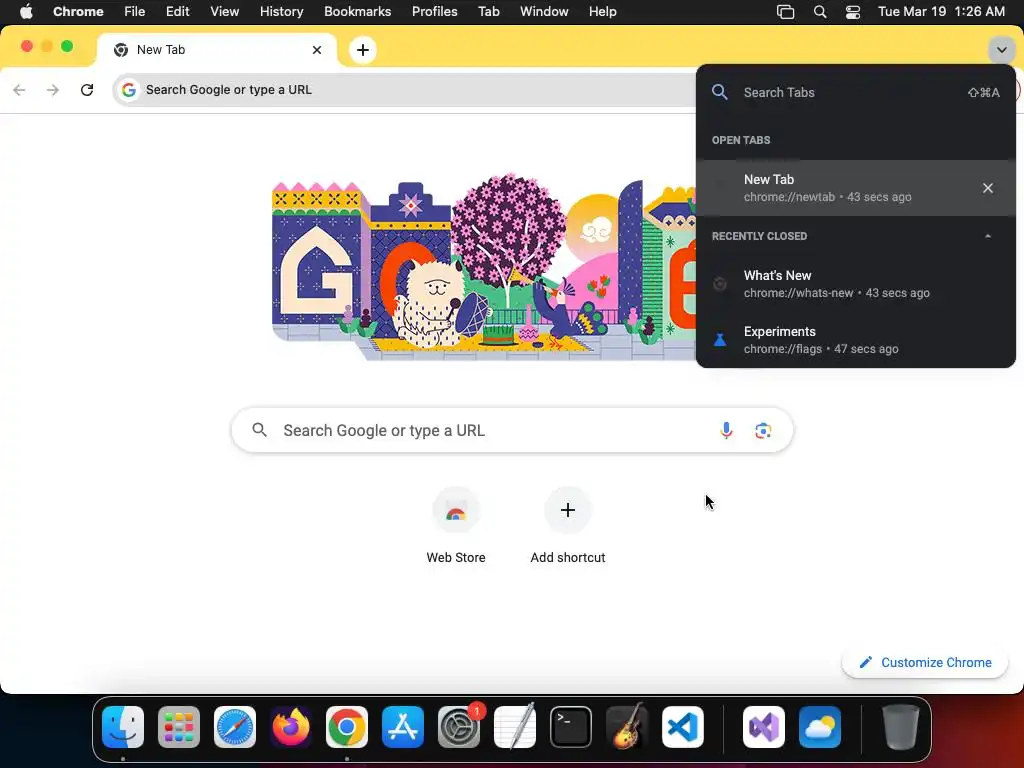
Task: Open Visual Studio from the dock
Action: point(763,727)
